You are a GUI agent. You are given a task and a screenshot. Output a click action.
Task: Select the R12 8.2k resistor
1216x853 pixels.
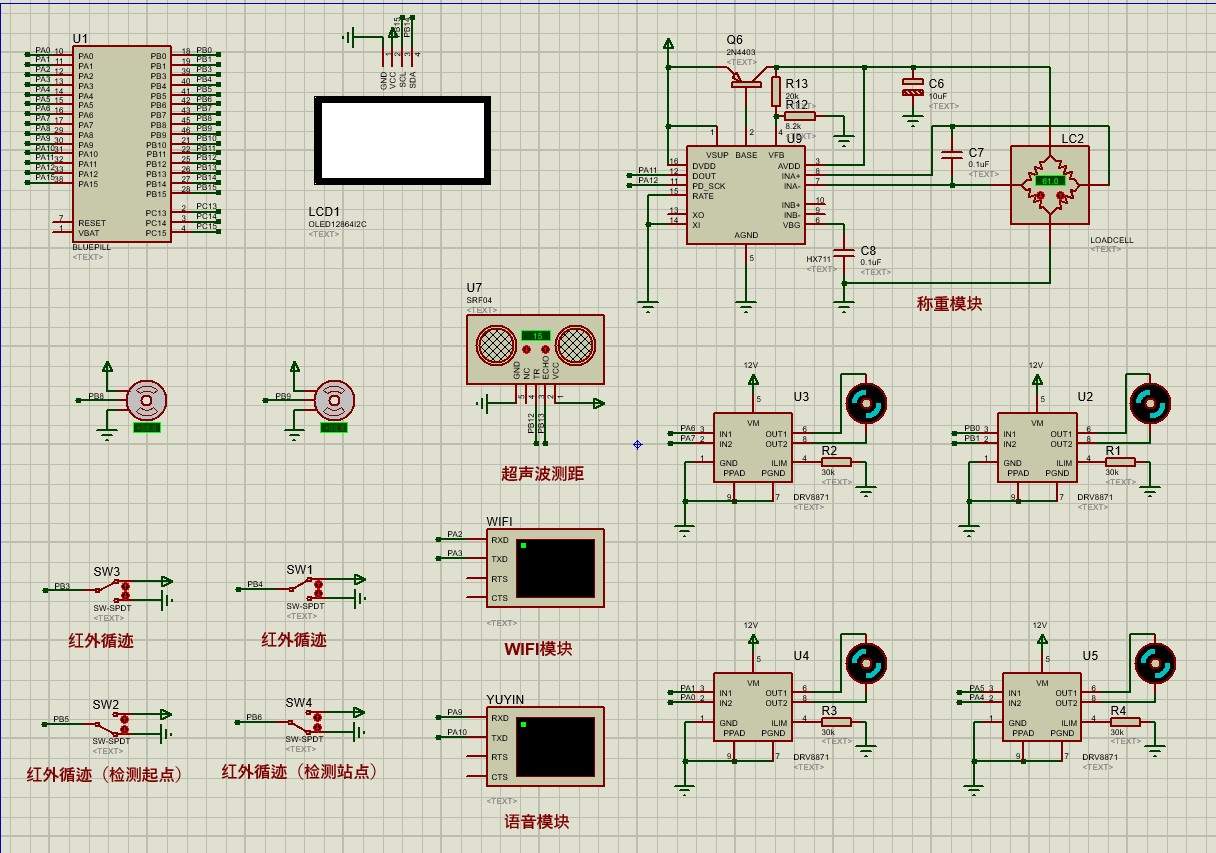coord(800,116)
